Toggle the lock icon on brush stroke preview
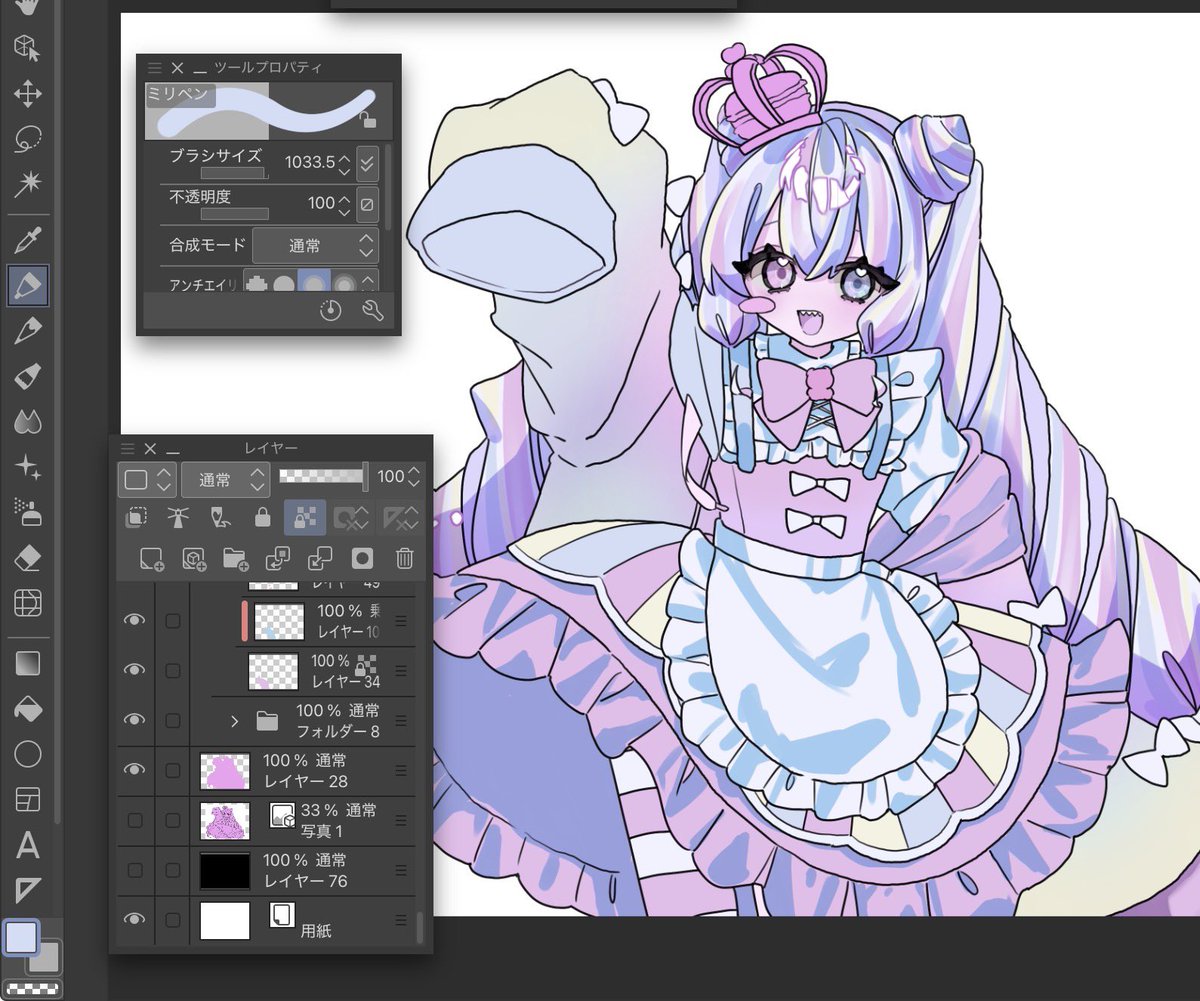Screen dimensions: 1200x1001 tap(368, 120)
